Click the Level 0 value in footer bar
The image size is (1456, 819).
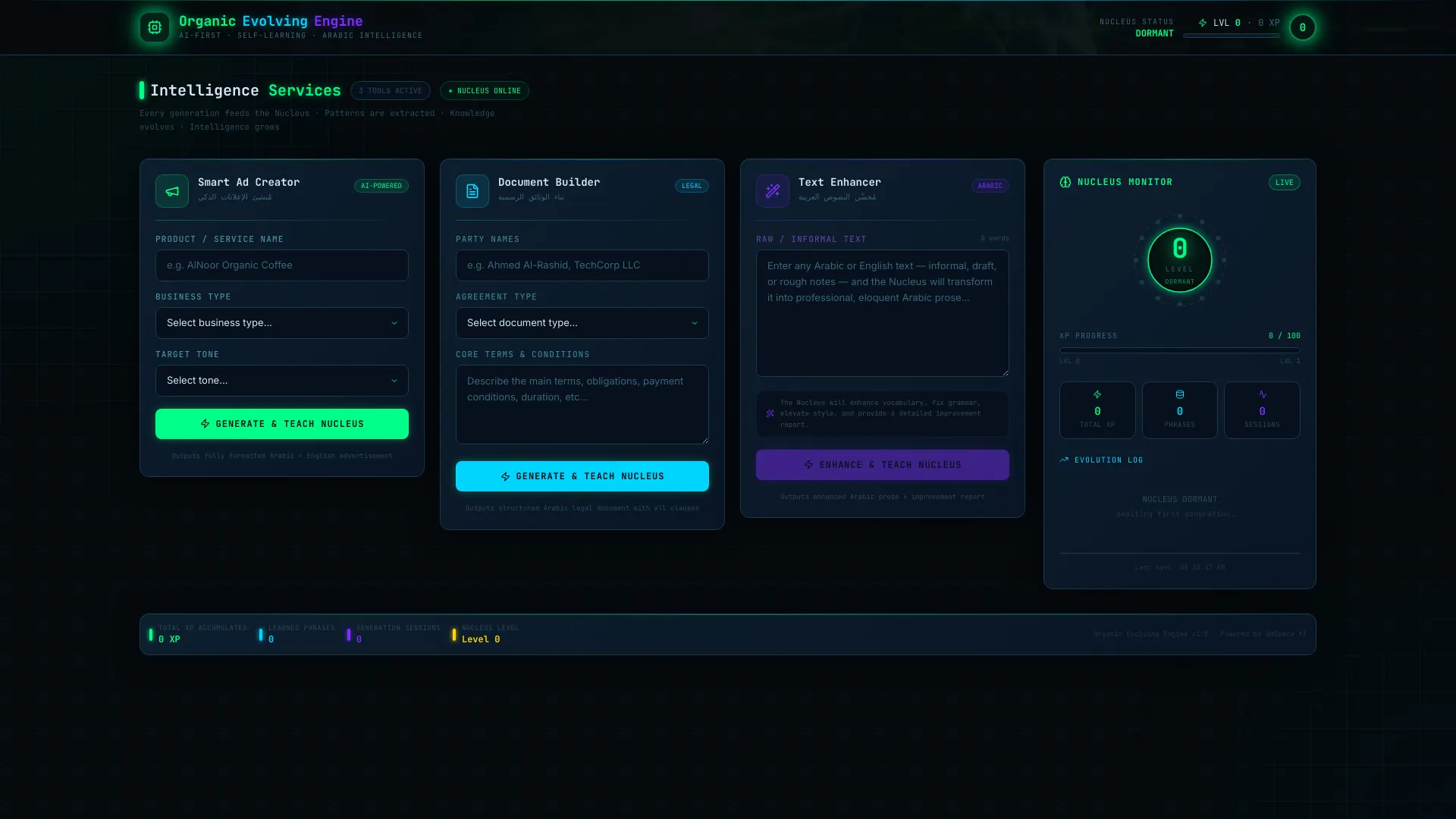tap(481, 639)
